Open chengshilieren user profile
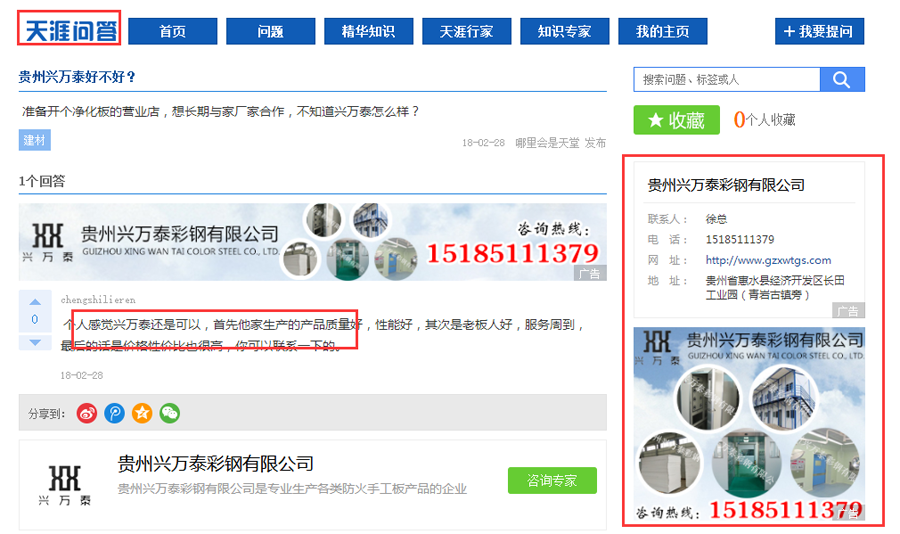The height and width of the screenshot is (534, 900). click(x=98, y=300)
